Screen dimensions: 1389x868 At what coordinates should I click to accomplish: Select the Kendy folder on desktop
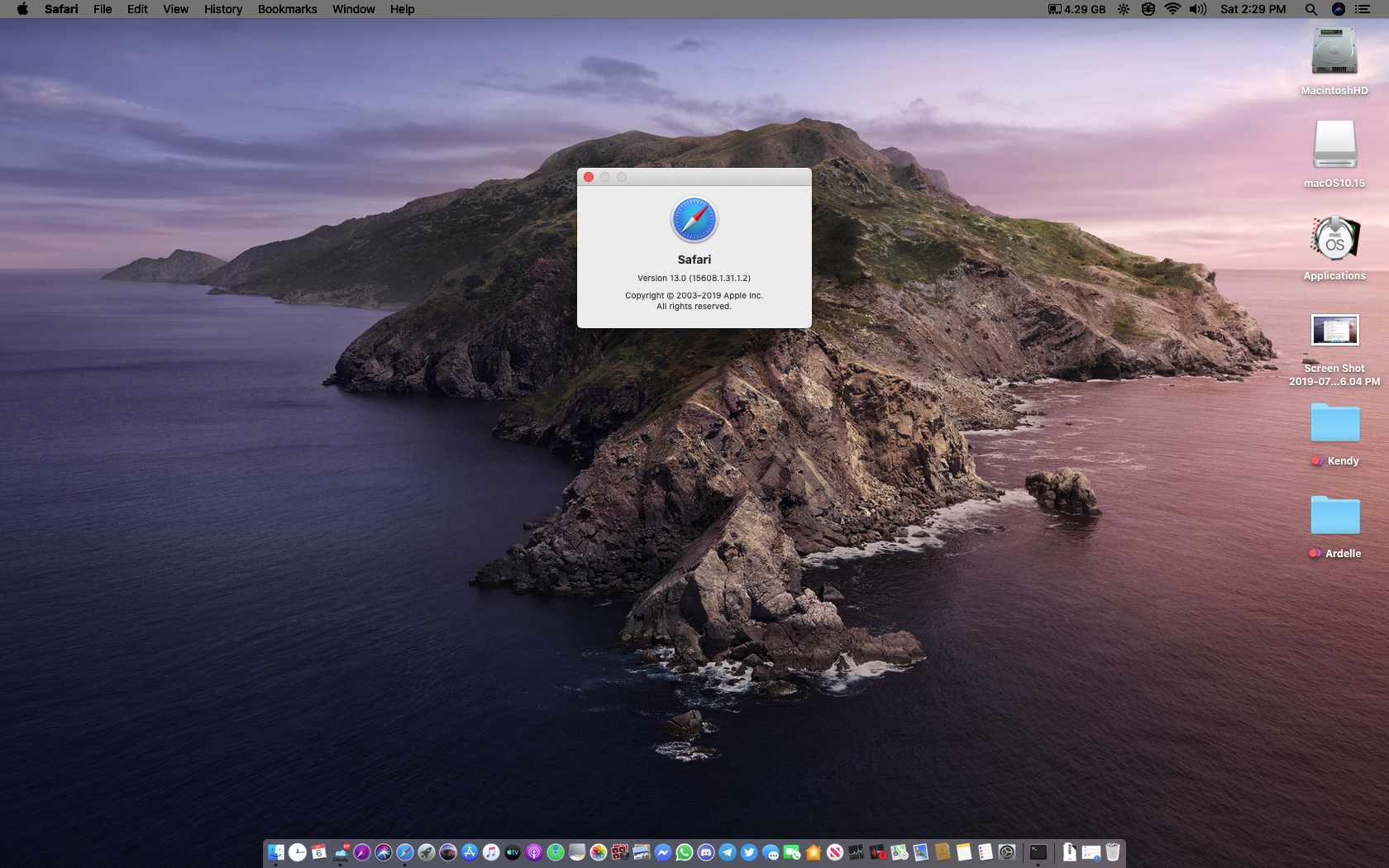tap(1334, 422)
